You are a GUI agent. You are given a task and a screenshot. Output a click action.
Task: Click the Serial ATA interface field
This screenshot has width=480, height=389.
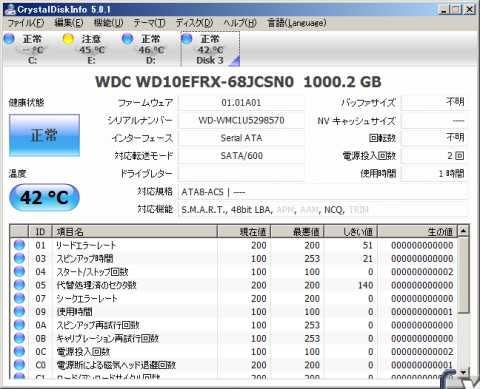241,138
